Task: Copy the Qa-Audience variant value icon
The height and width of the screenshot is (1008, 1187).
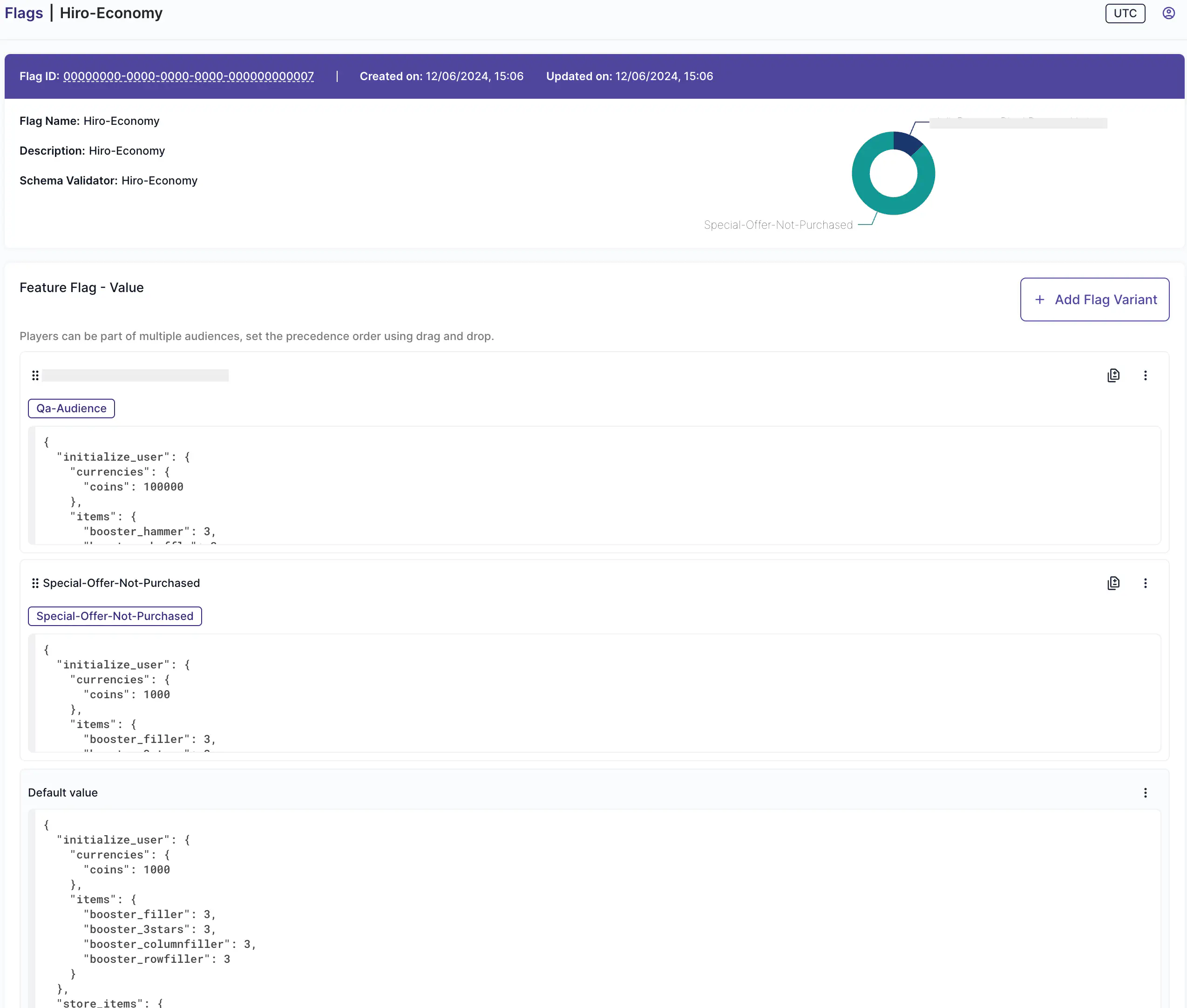Action: tap(1113, 375)
